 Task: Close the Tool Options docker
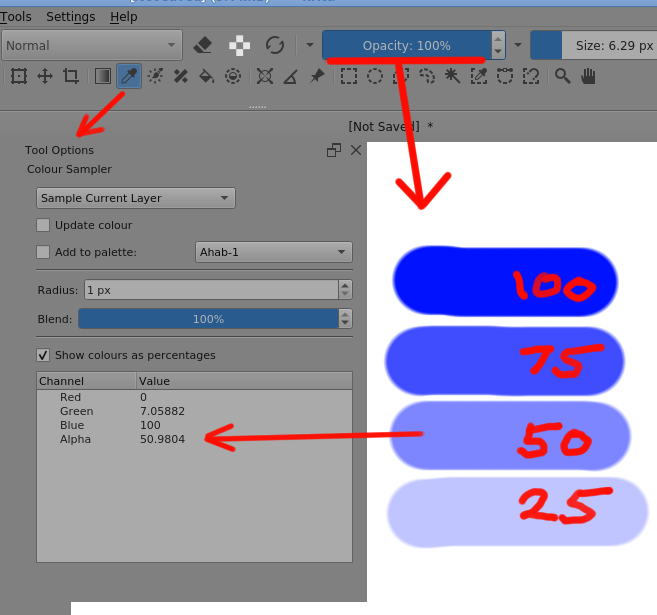[x=356, y=150]
